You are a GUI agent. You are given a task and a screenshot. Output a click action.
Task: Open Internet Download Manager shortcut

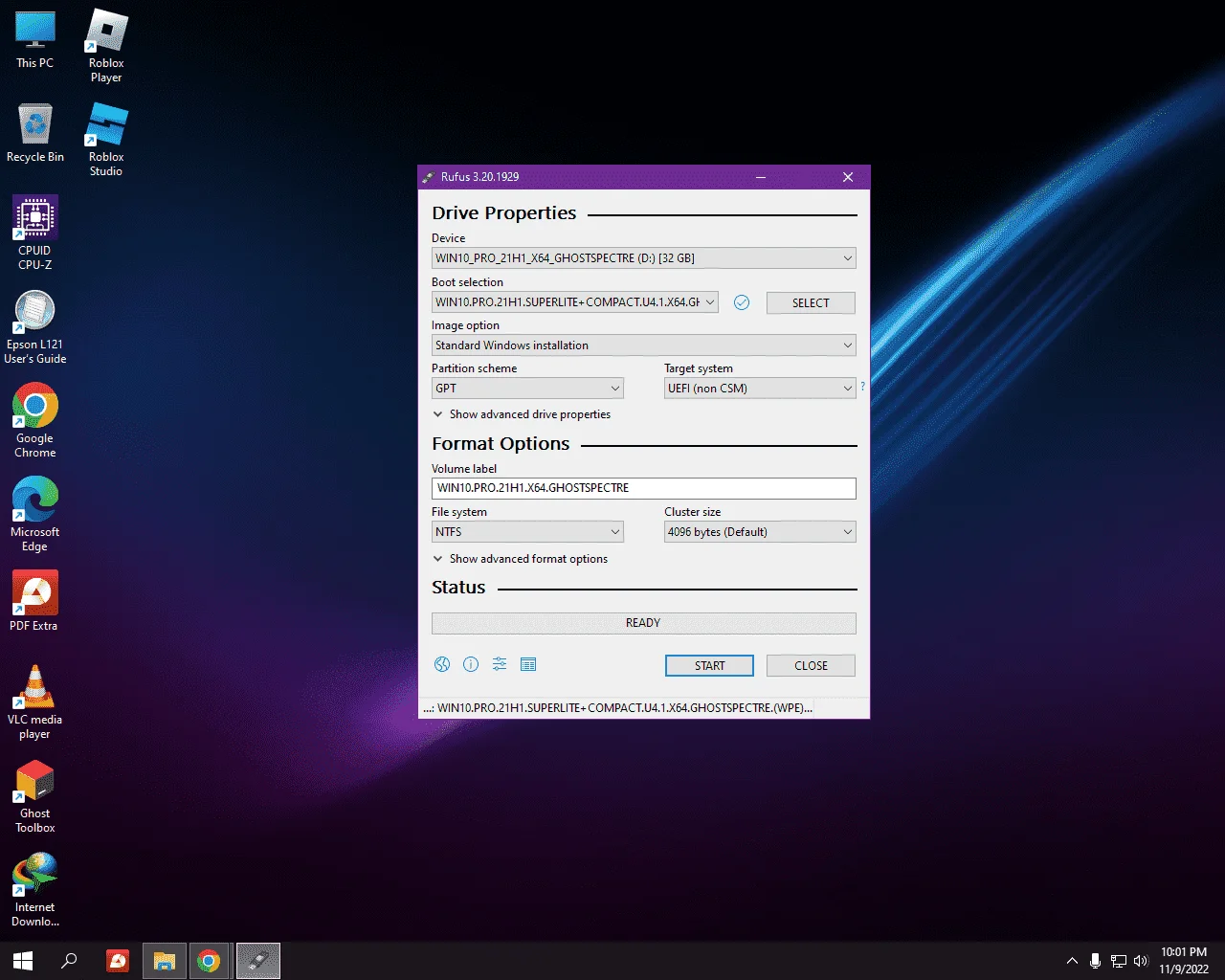(35, 890)
